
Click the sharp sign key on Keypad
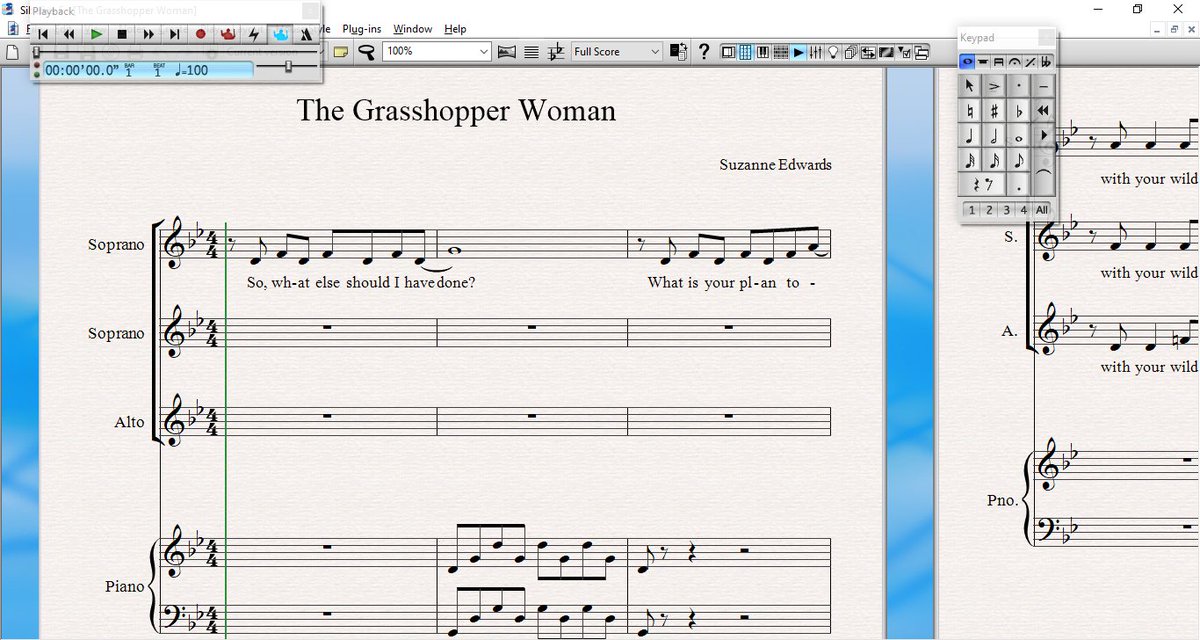click(994, 111)
